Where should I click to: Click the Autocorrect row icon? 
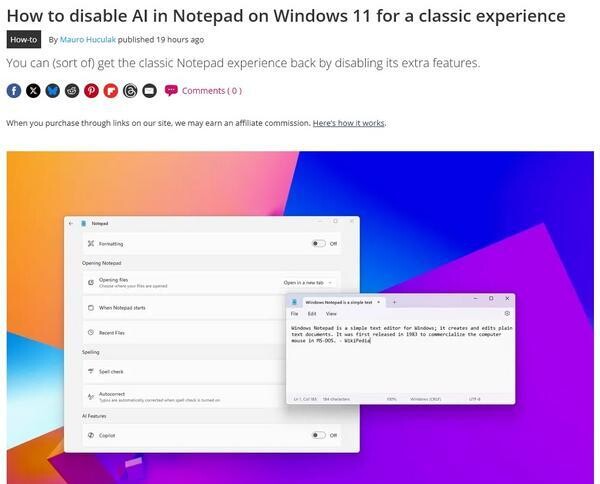(x=91, y=397)
